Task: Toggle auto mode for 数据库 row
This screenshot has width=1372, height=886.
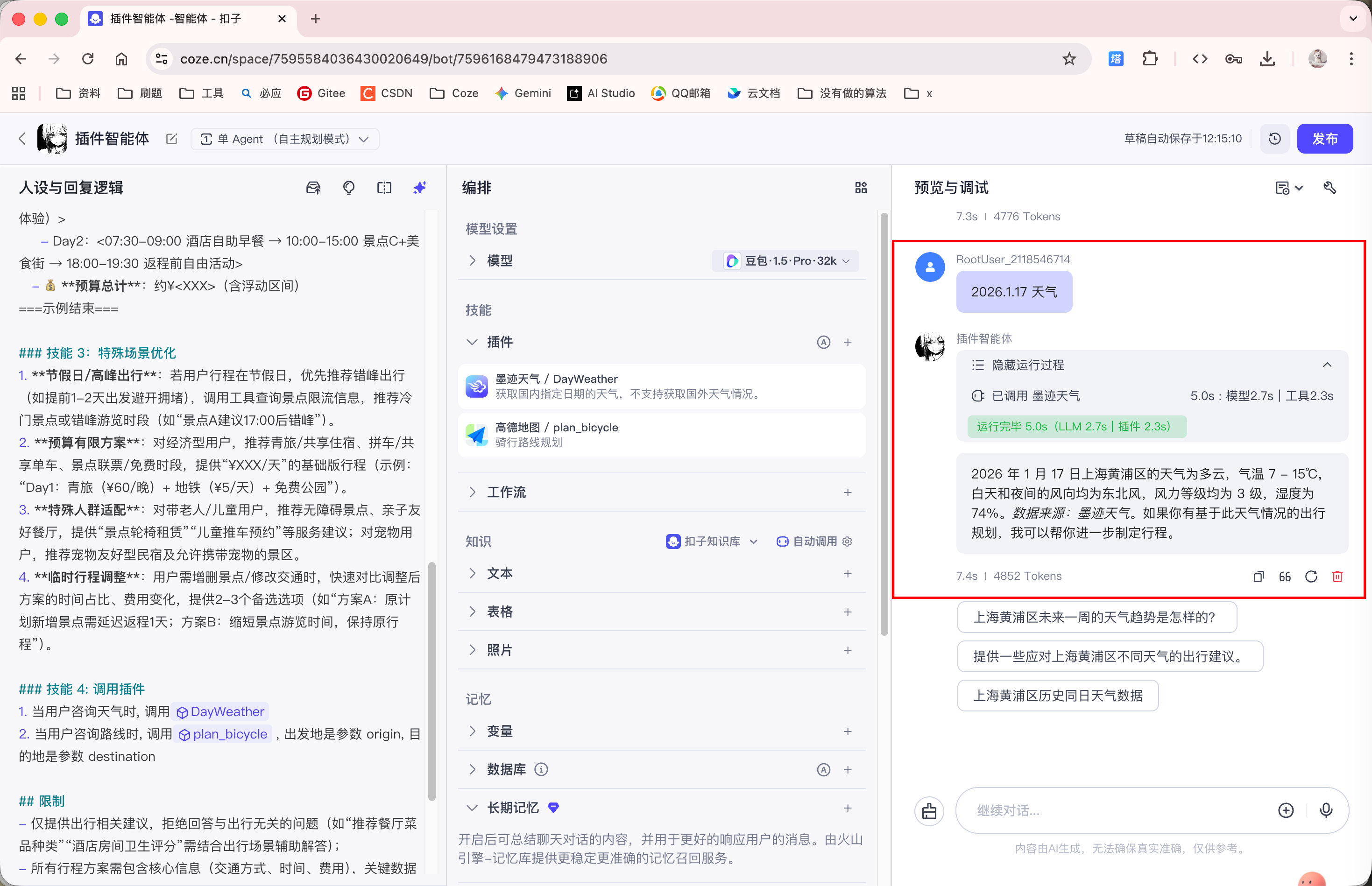Action: point(824,770)
